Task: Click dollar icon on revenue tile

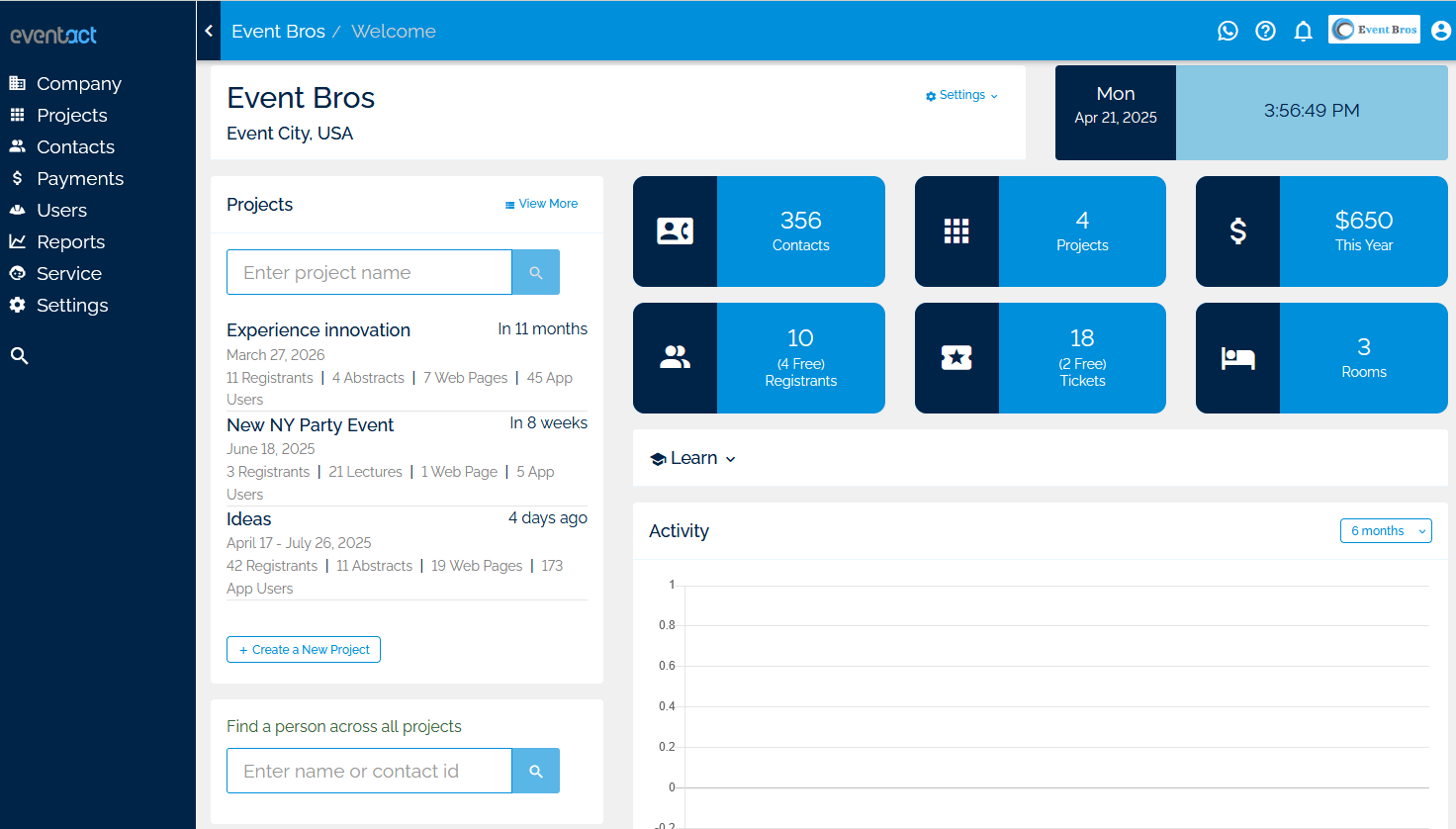Action: (x=1237, y=231)
